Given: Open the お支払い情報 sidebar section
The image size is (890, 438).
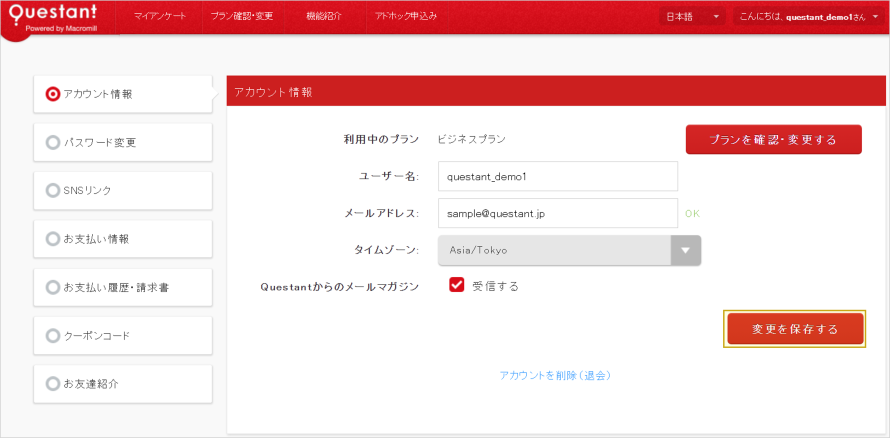Looking at the screenshot, I should [122, 239].
